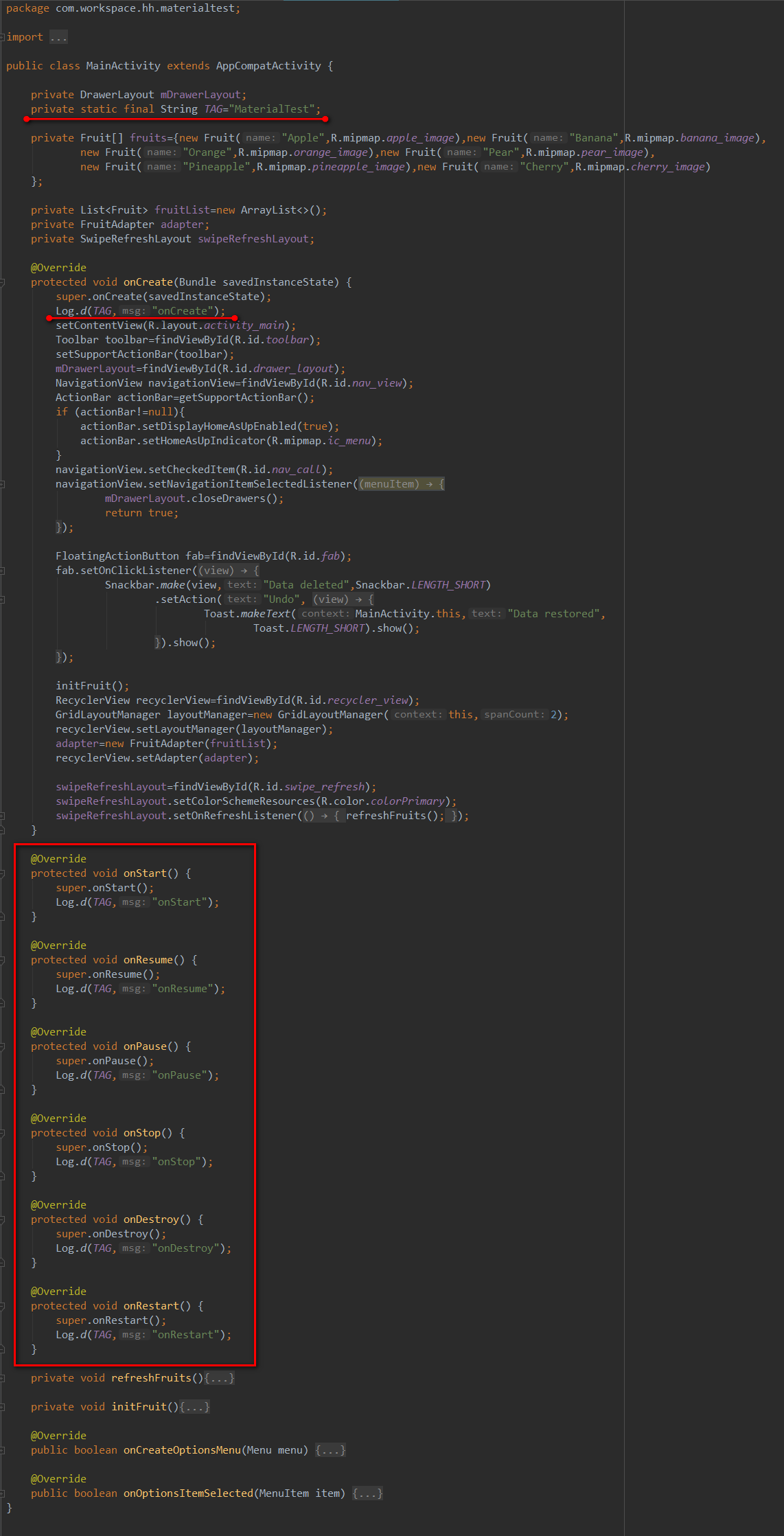
Task: Expand folded onOptionsItemSelected method body
Action: [x=367, y=1493]
